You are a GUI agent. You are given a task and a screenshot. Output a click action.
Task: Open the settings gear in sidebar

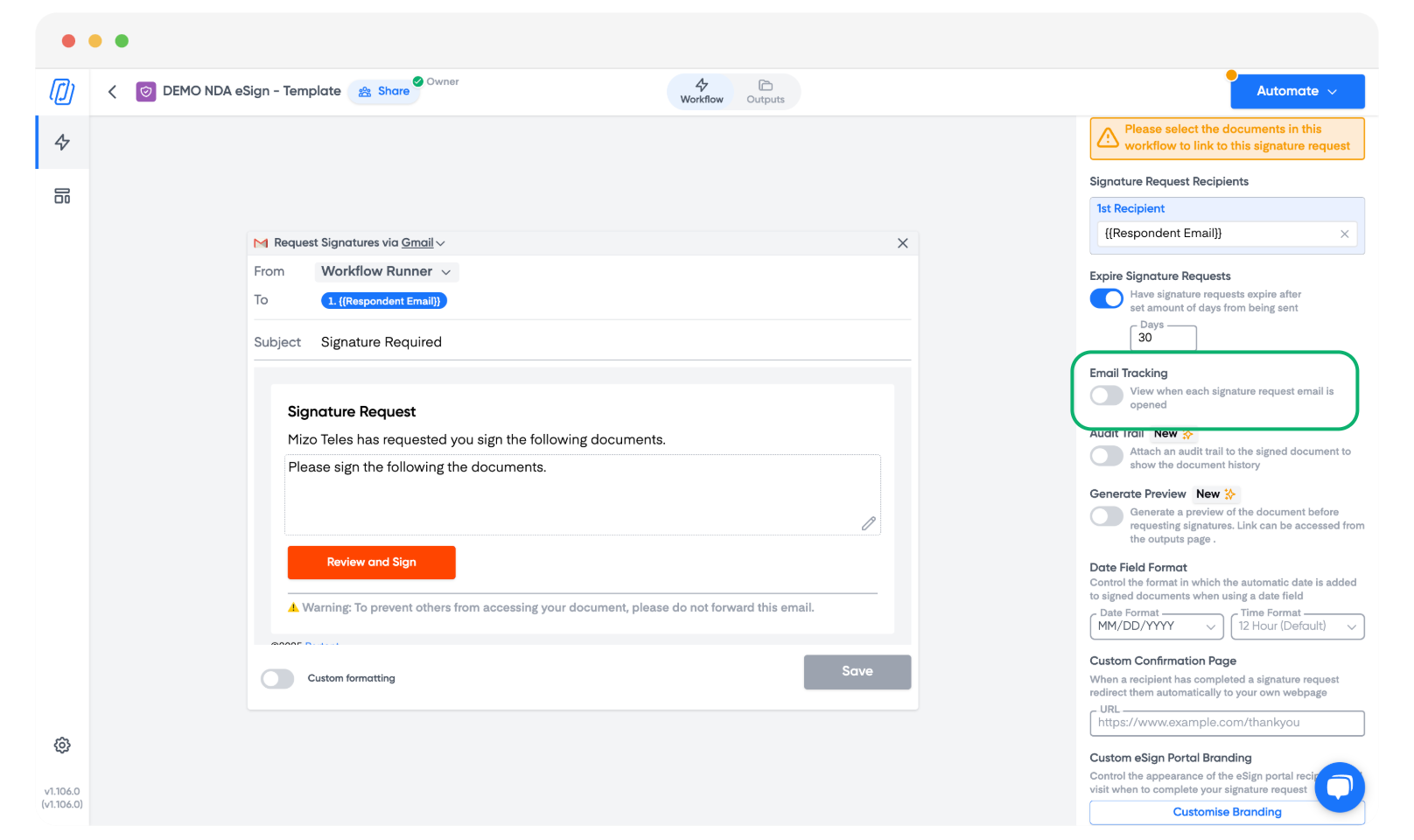pos(62,745)
